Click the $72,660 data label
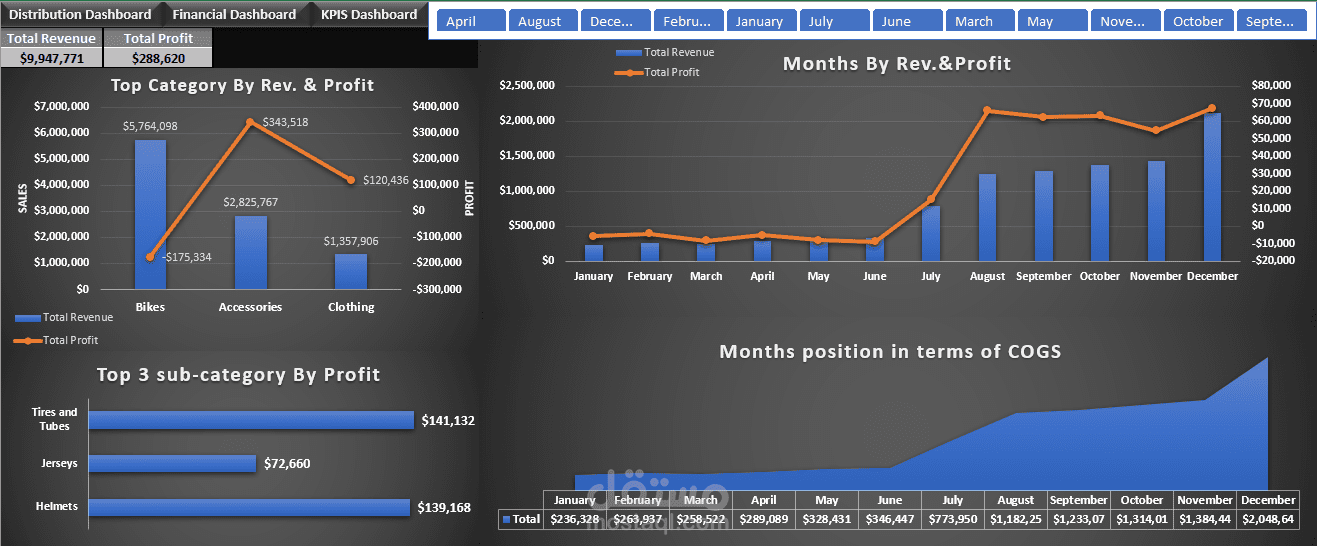 [x=287, y=464]
